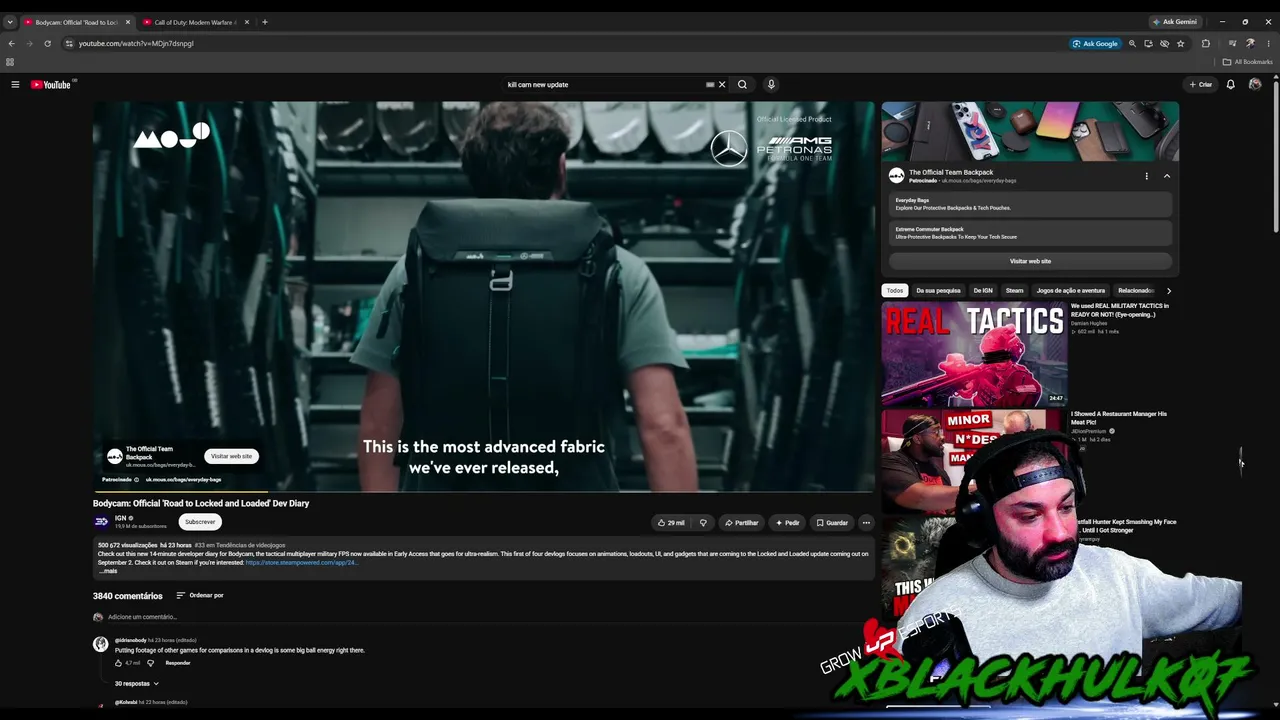Go back with the browser back arrow
This screenshot has height=720, width=1280.
(11, 43)
